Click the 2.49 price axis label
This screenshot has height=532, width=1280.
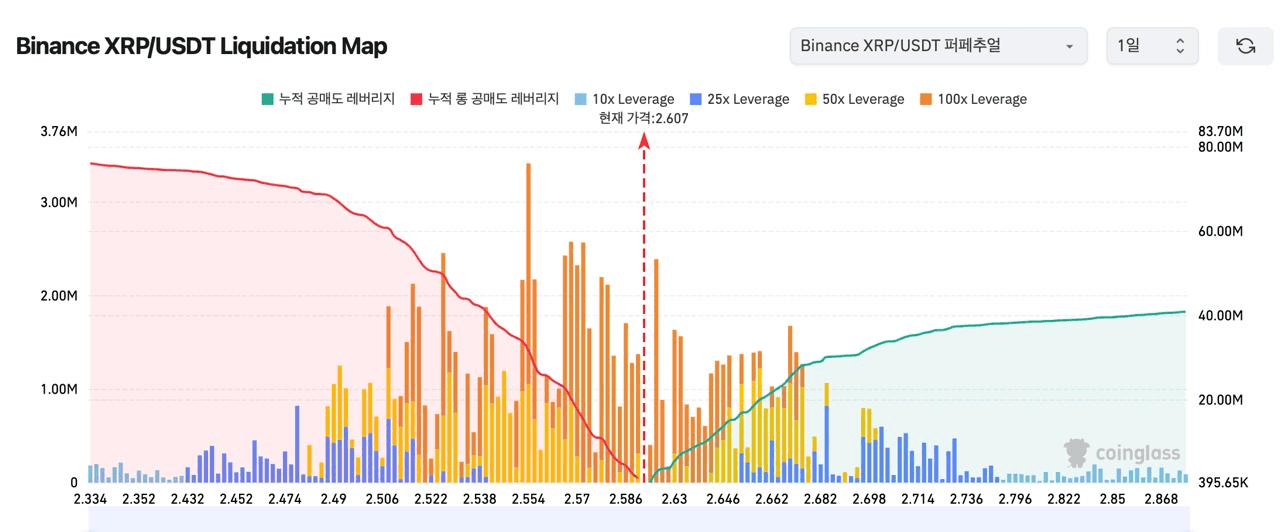pos(334,499)
